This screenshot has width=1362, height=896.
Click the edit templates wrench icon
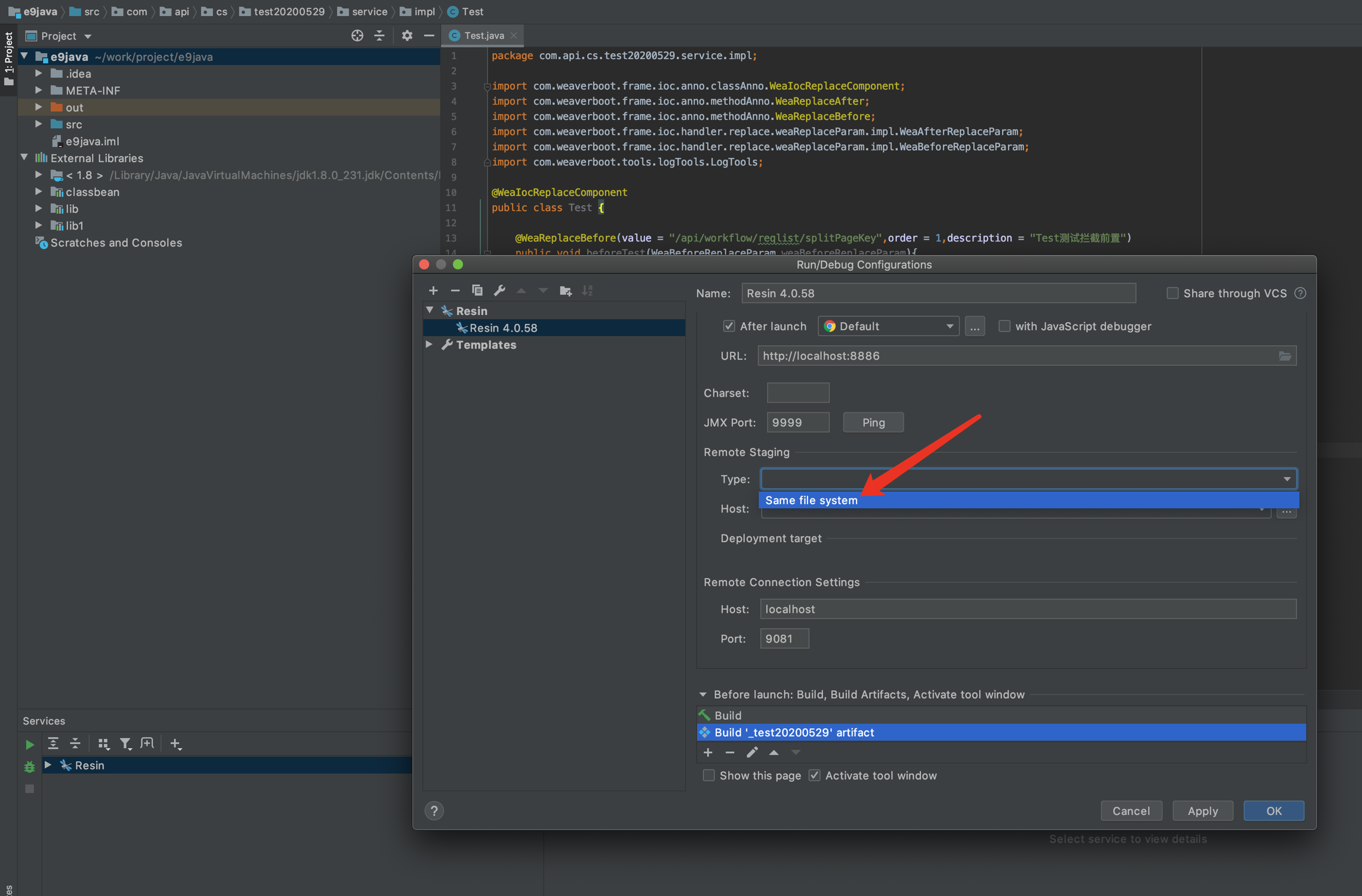click(x=500, y=290)
